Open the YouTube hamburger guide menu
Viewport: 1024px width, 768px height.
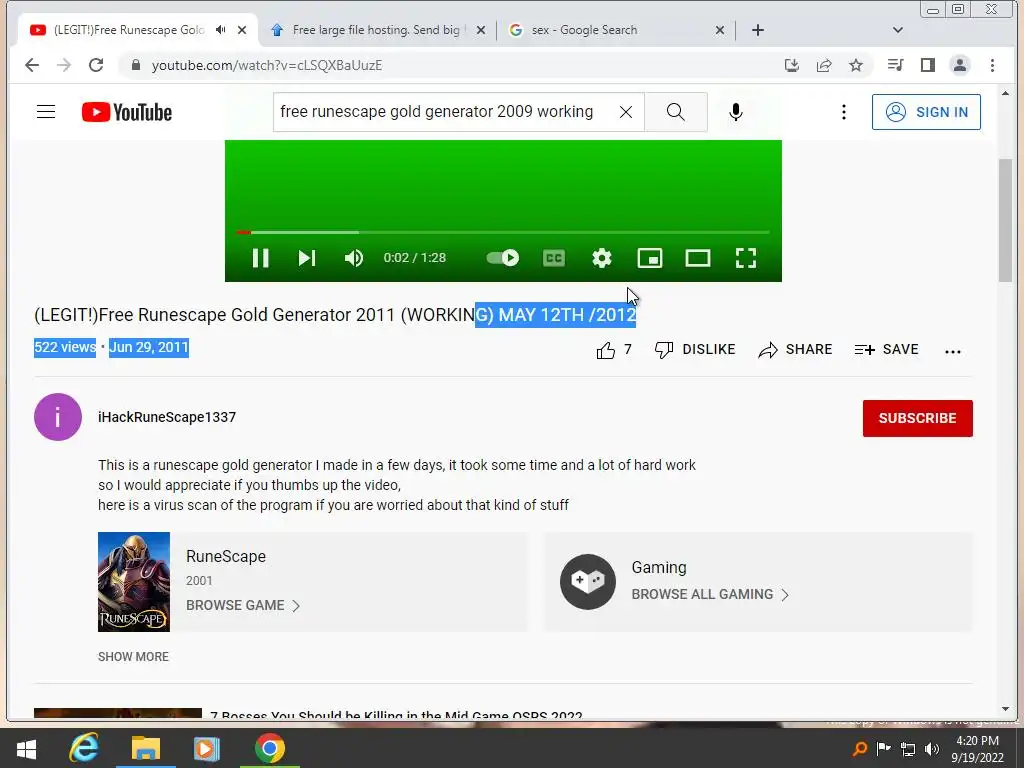46,112
